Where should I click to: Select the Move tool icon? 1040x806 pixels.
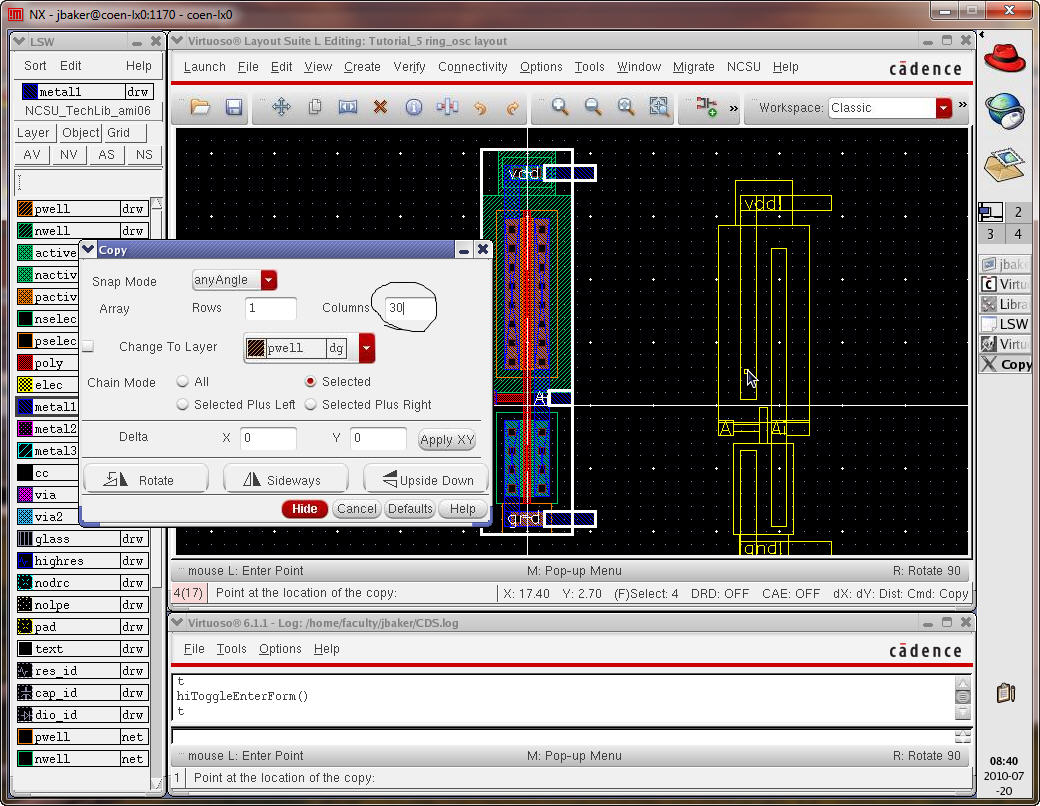pyautogui.click(x=281, y=108)
